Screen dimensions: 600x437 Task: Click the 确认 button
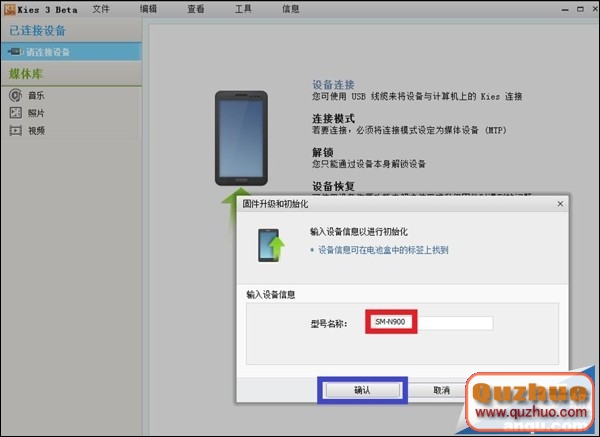(x=362, y=390)
